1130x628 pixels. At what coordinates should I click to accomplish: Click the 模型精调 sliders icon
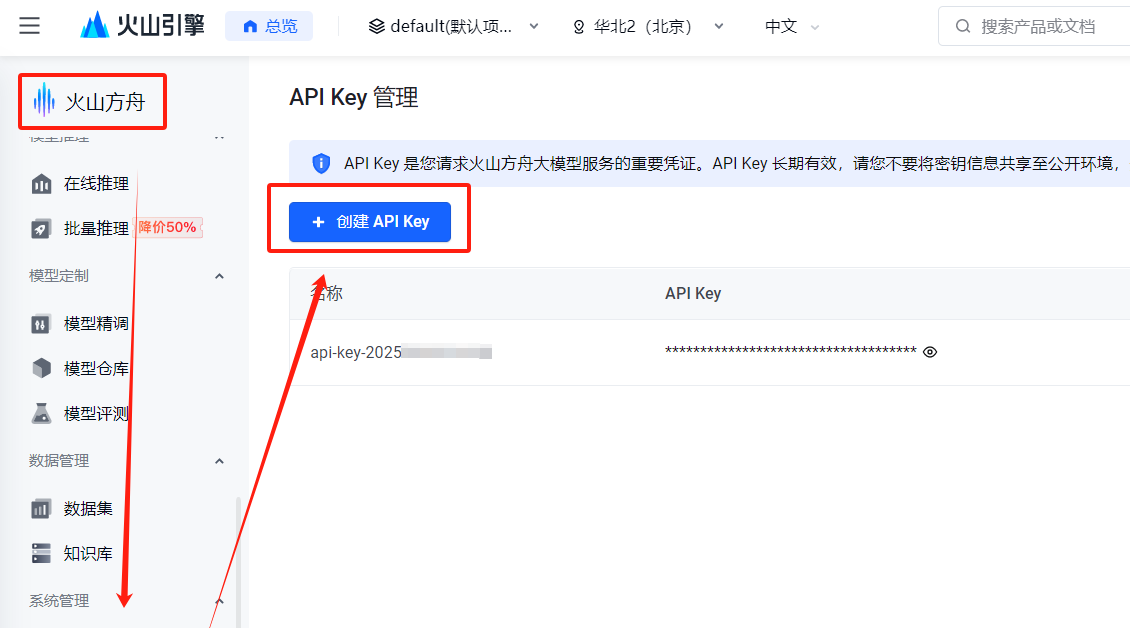point(40,324)
